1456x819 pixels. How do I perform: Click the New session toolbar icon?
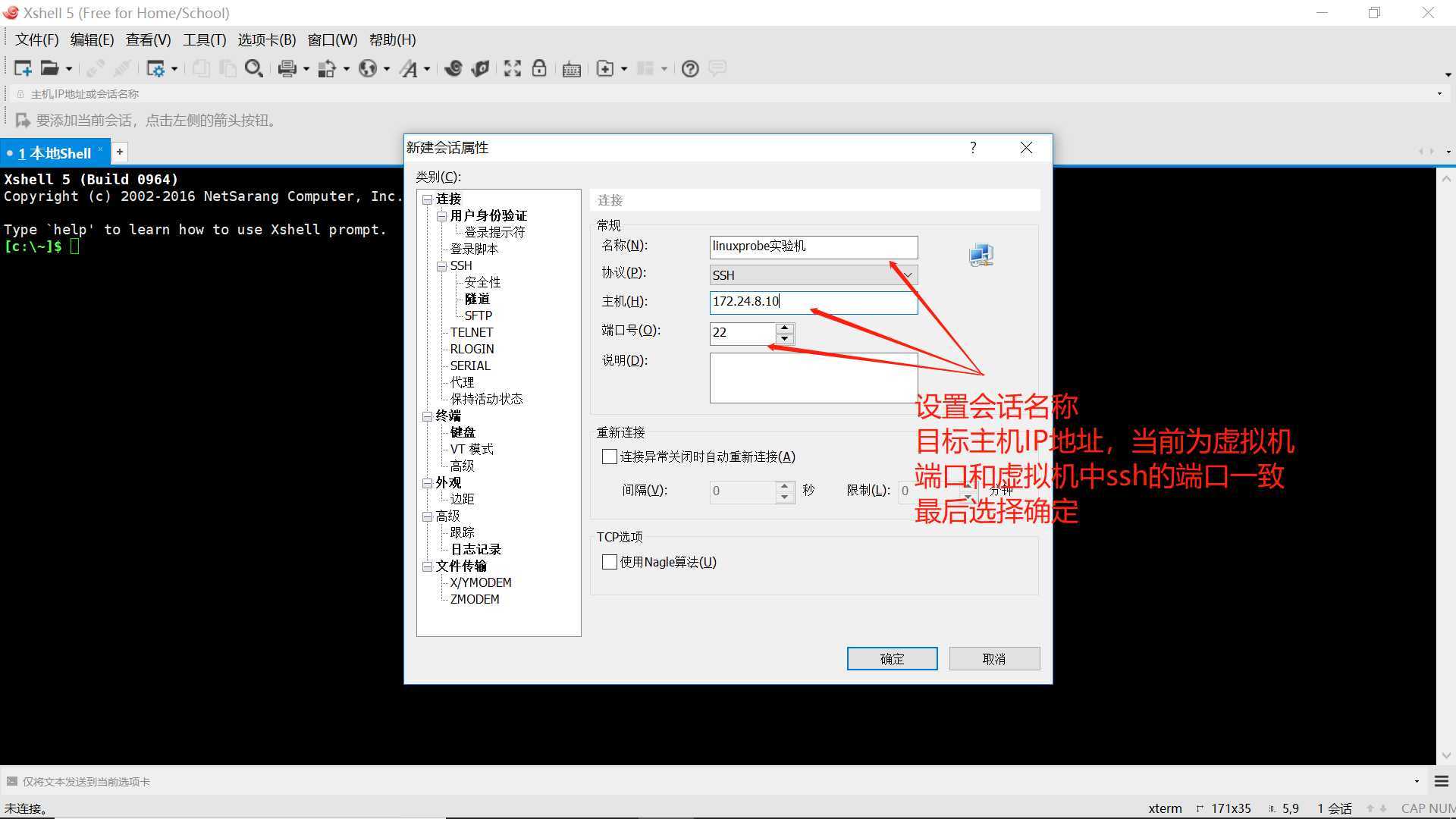click(23, 68)
